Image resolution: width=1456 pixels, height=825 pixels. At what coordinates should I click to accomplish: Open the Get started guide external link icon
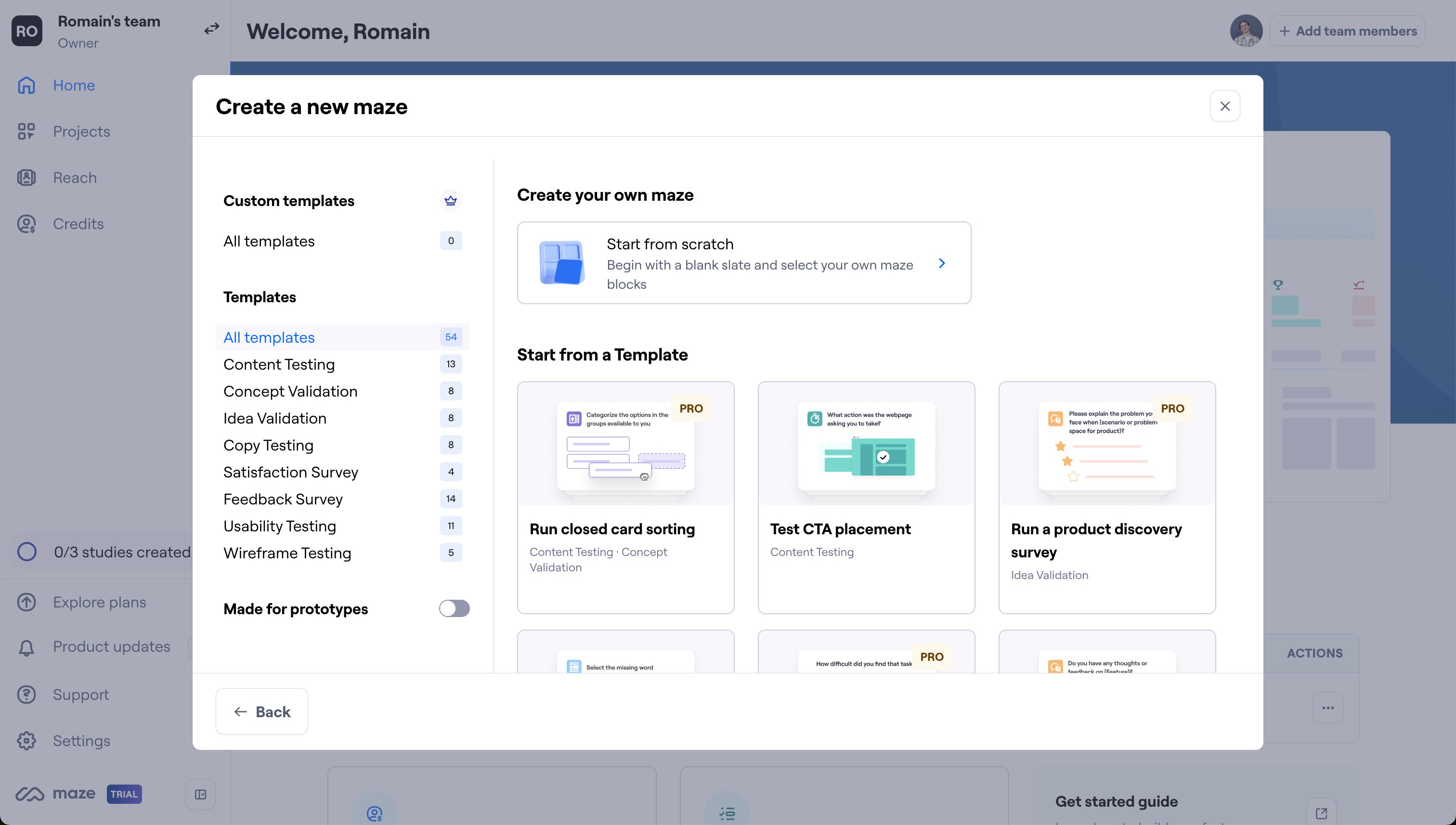point(1322,813)
